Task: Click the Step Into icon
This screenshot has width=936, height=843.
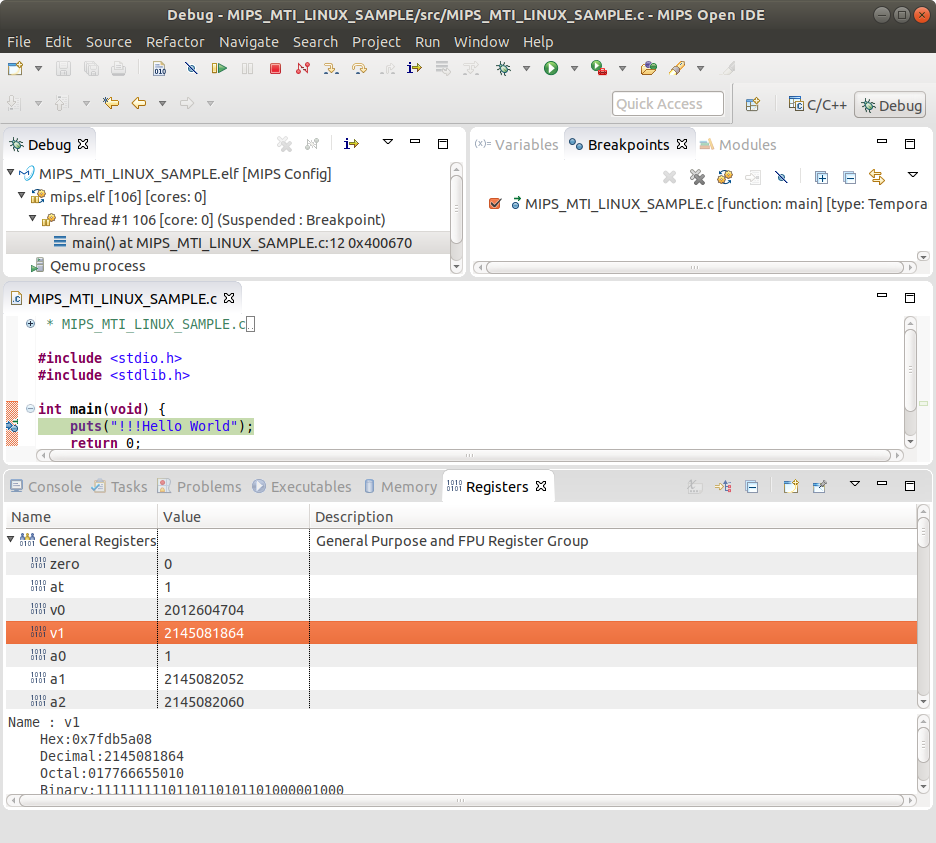Action: [331, 69]
